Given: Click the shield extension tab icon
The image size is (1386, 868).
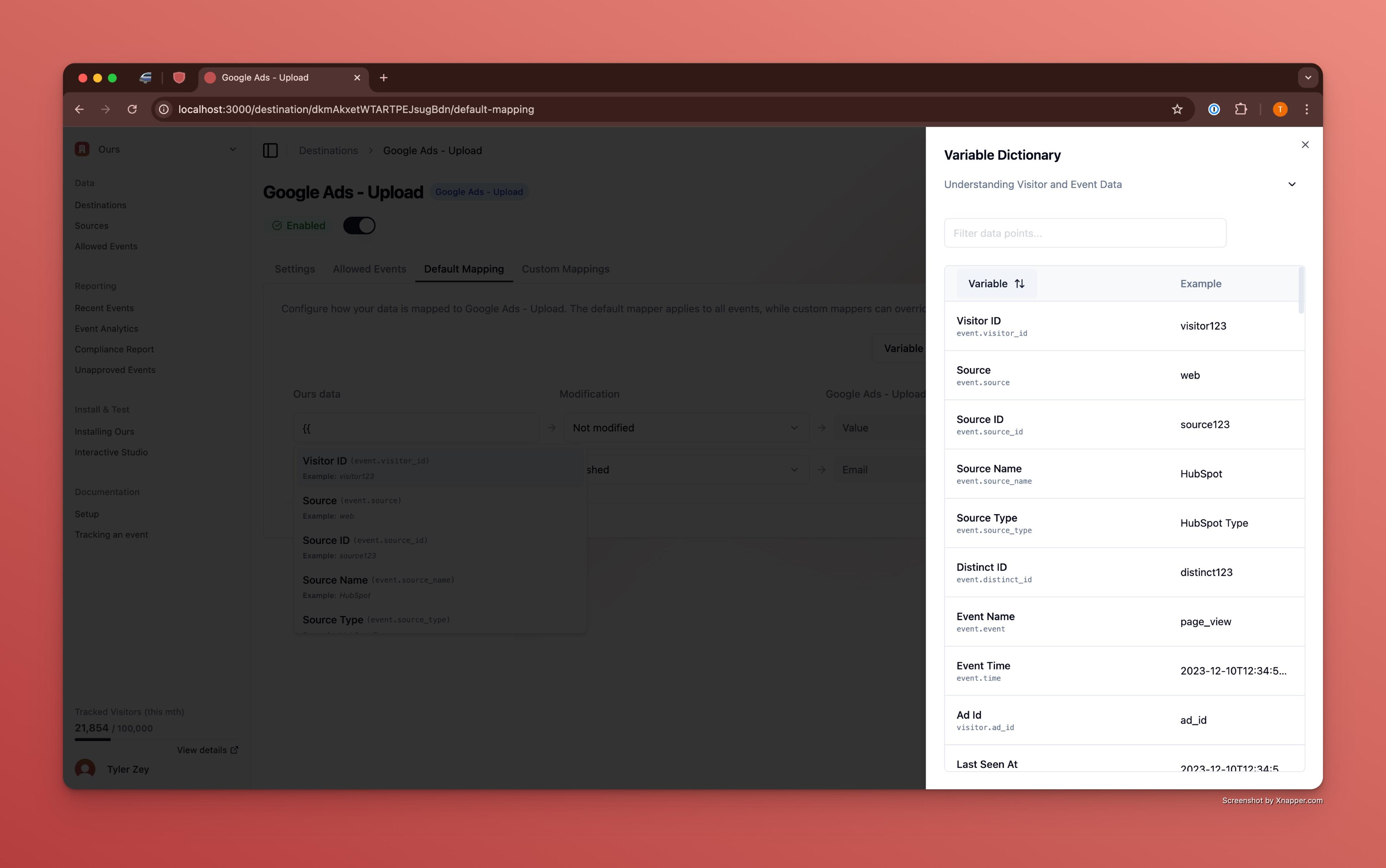Looking at the screenshot, I should 179,78.
